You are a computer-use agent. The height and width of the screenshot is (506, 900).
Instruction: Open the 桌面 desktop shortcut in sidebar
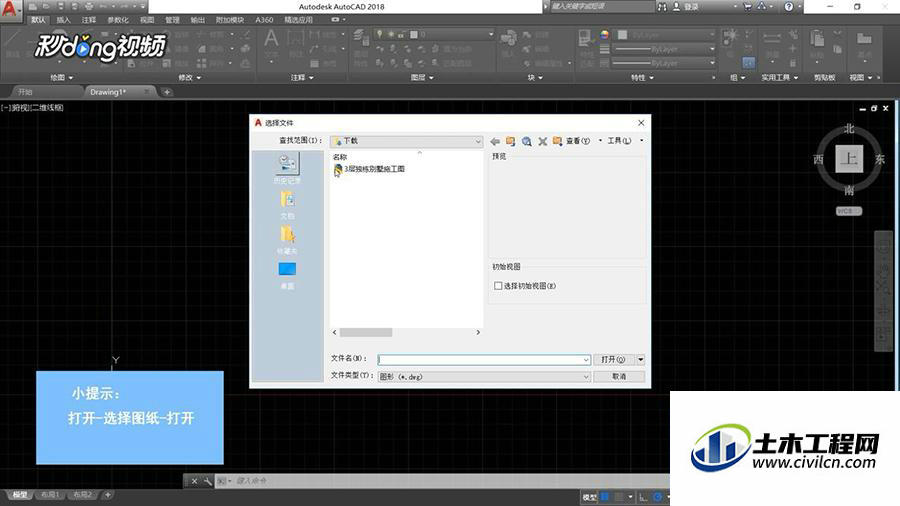[x=287, y=275]
